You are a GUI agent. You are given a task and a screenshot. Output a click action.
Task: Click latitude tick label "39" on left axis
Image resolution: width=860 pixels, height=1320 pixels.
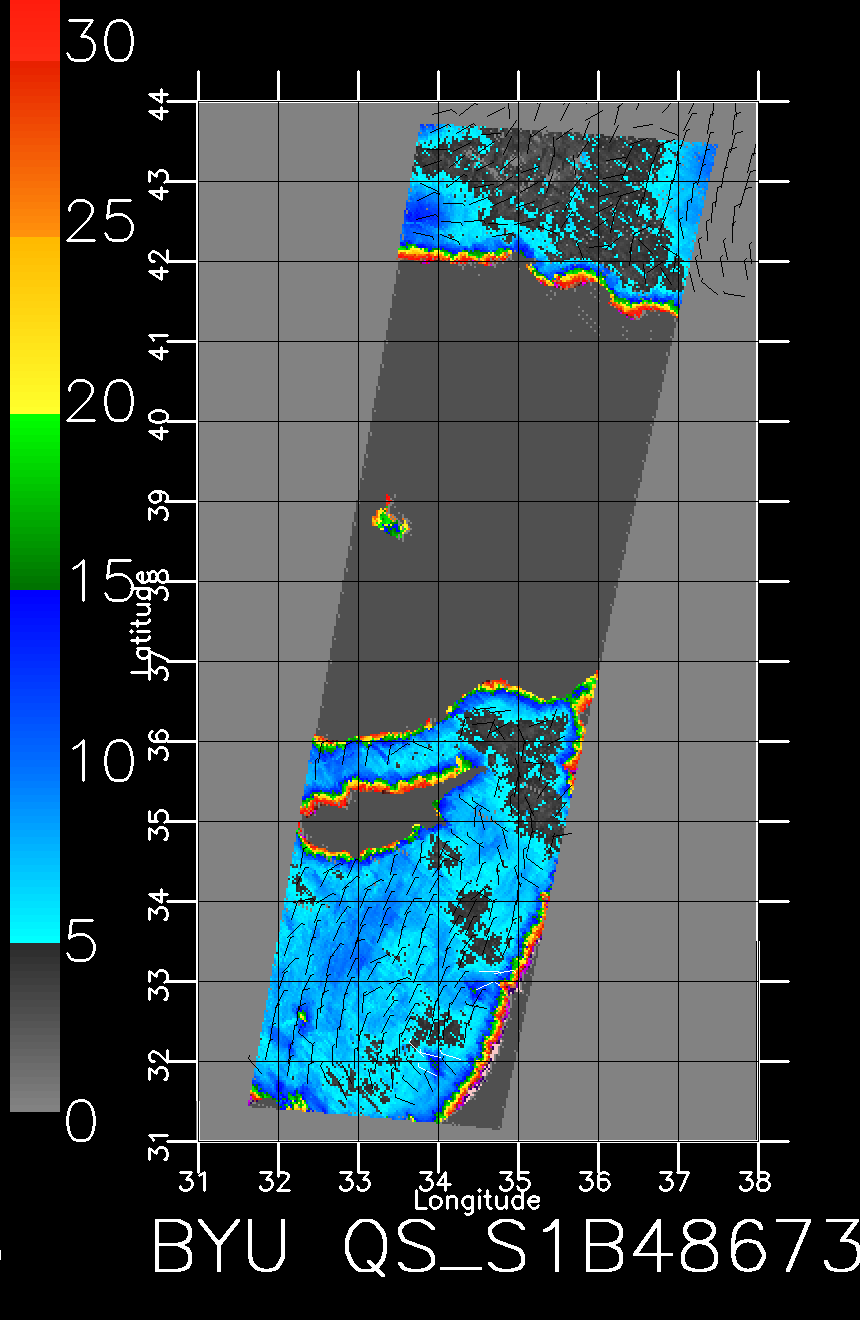click(158, 503)
